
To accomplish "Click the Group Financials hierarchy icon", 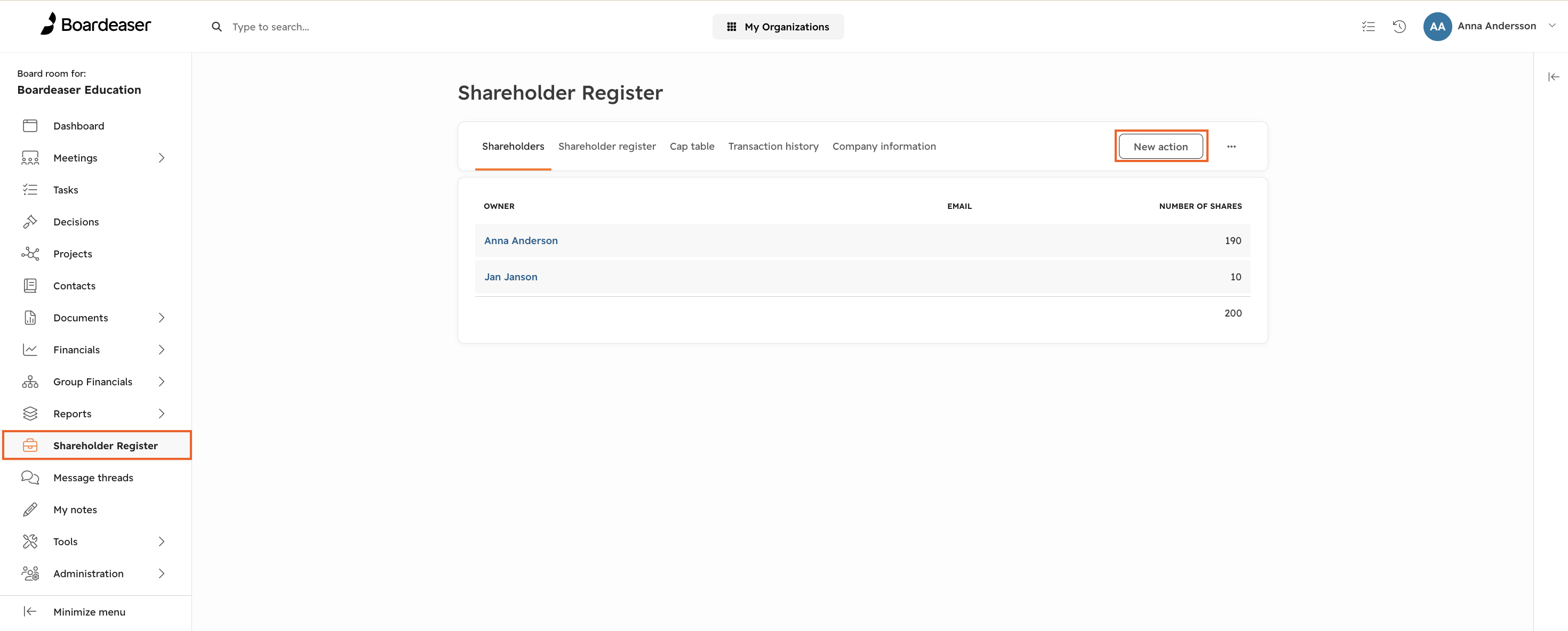I will [x=30, y=382].
